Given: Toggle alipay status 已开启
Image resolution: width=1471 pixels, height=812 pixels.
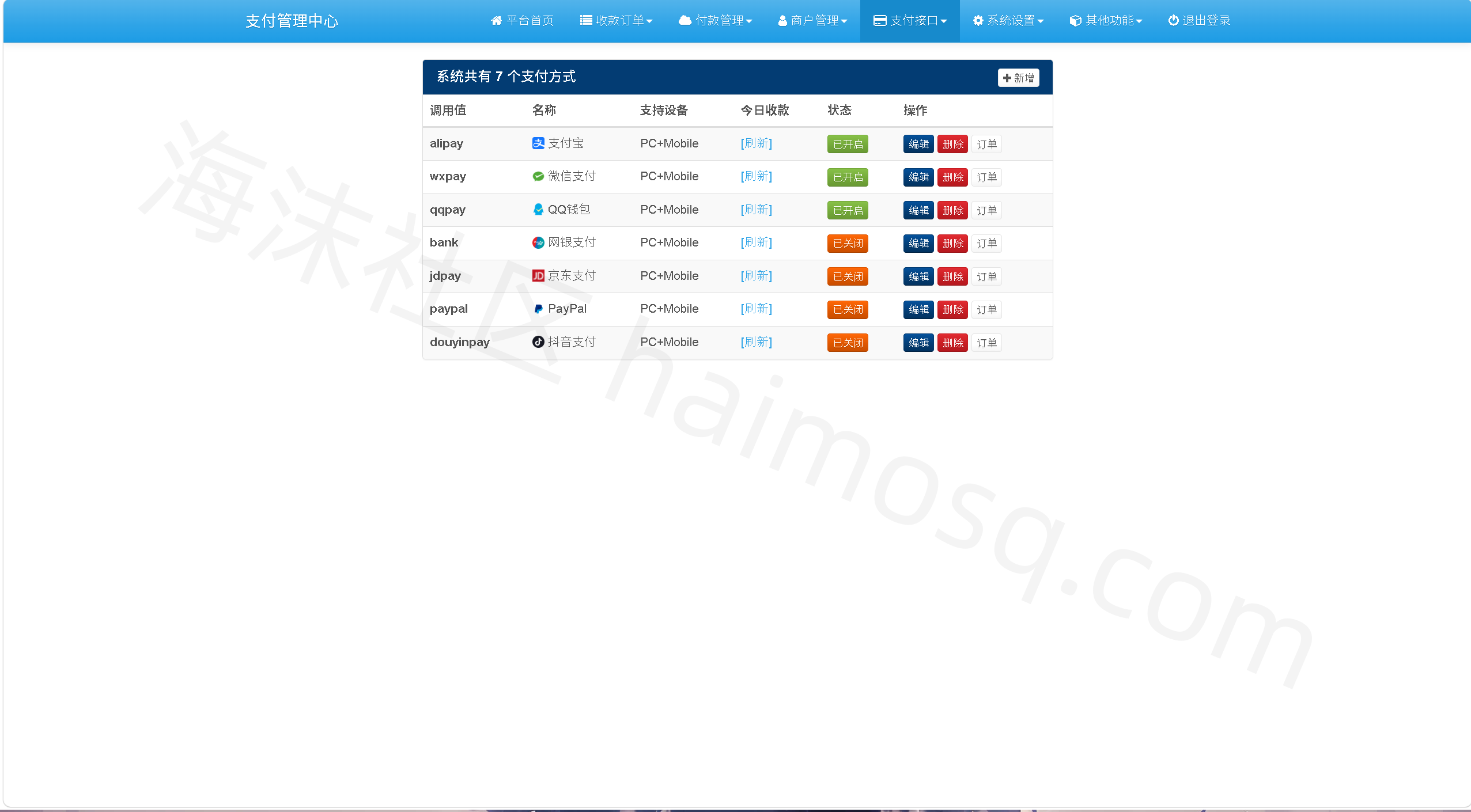Looking at the screenshot, I should (x=848, y=144).
